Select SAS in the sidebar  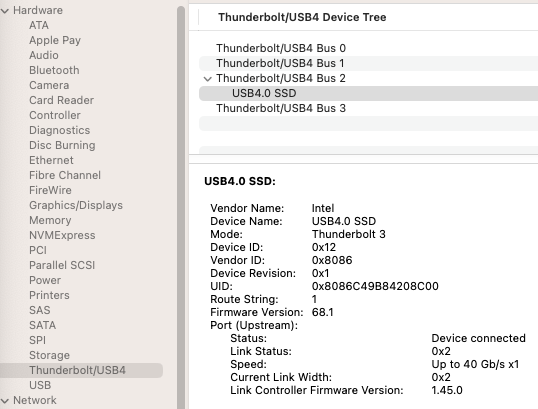tap(40, 310)
